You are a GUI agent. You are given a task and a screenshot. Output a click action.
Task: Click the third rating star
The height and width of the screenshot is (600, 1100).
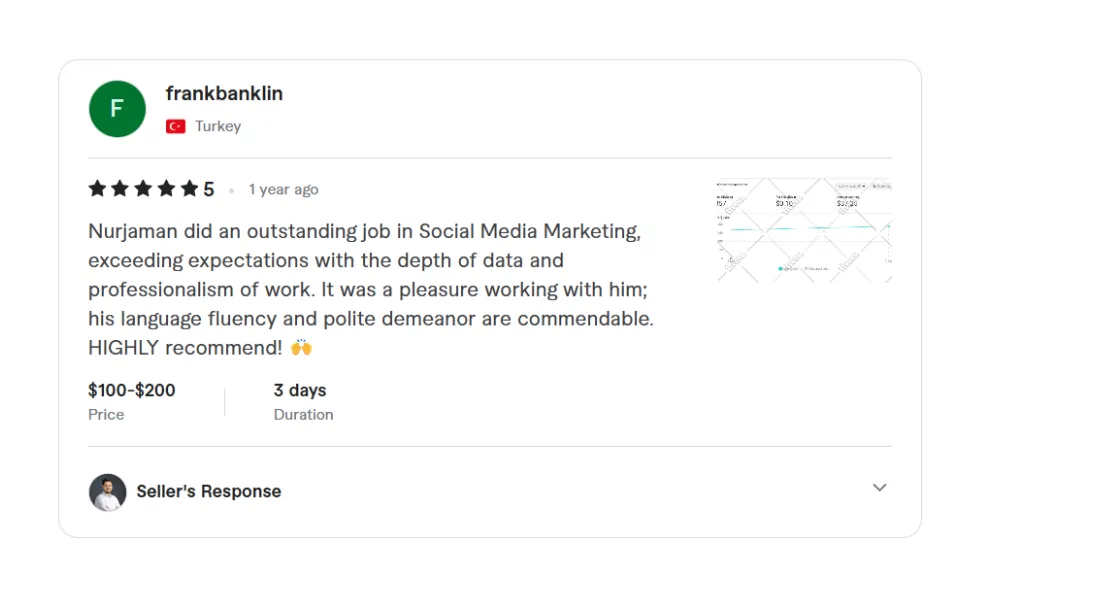(x=143, y=189)
